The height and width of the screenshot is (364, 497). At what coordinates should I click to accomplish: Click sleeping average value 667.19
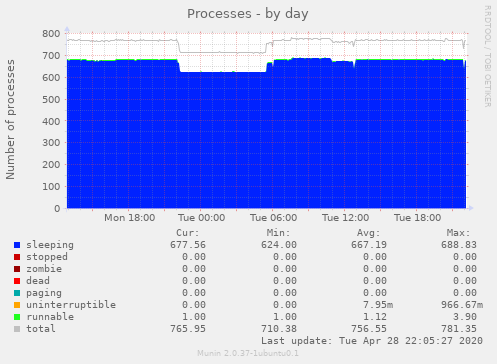click(x=369, y=245)
